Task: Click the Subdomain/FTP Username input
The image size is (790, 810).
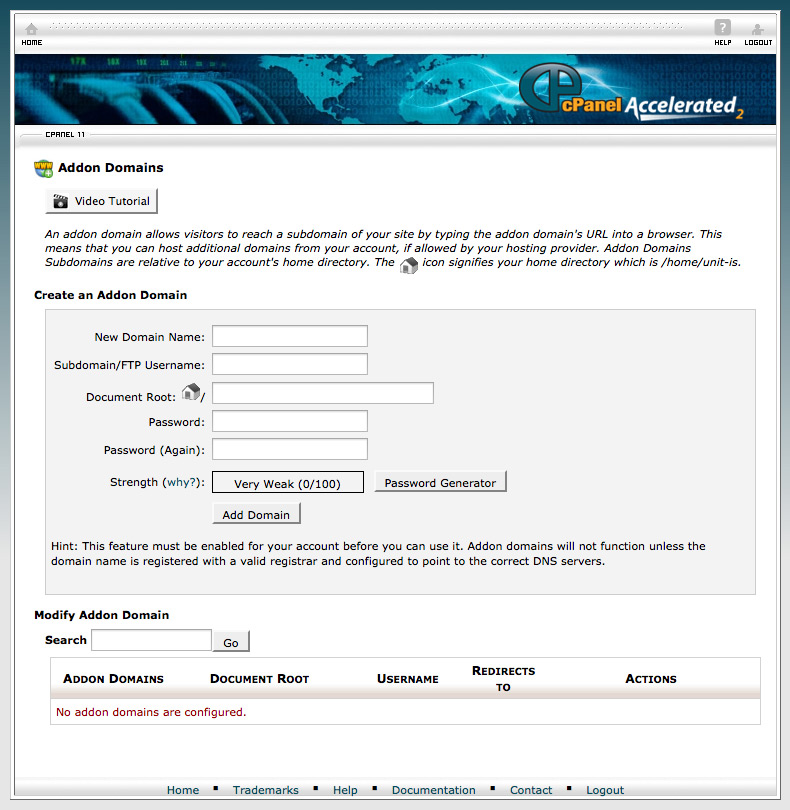Action: coord(289,364)
